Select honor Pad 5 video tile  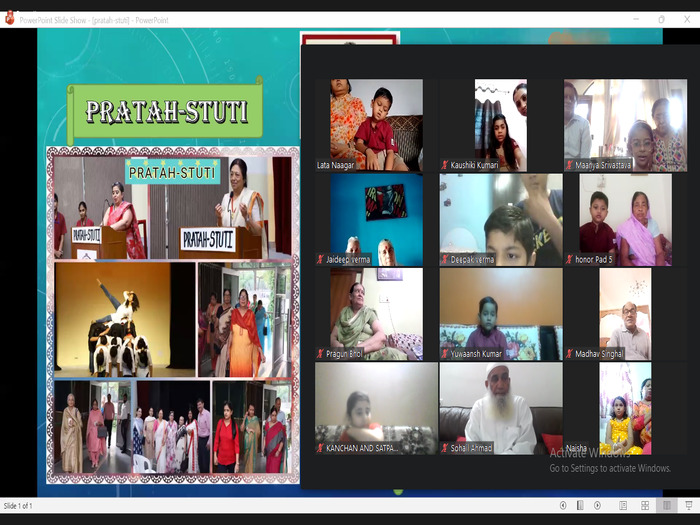625,220
